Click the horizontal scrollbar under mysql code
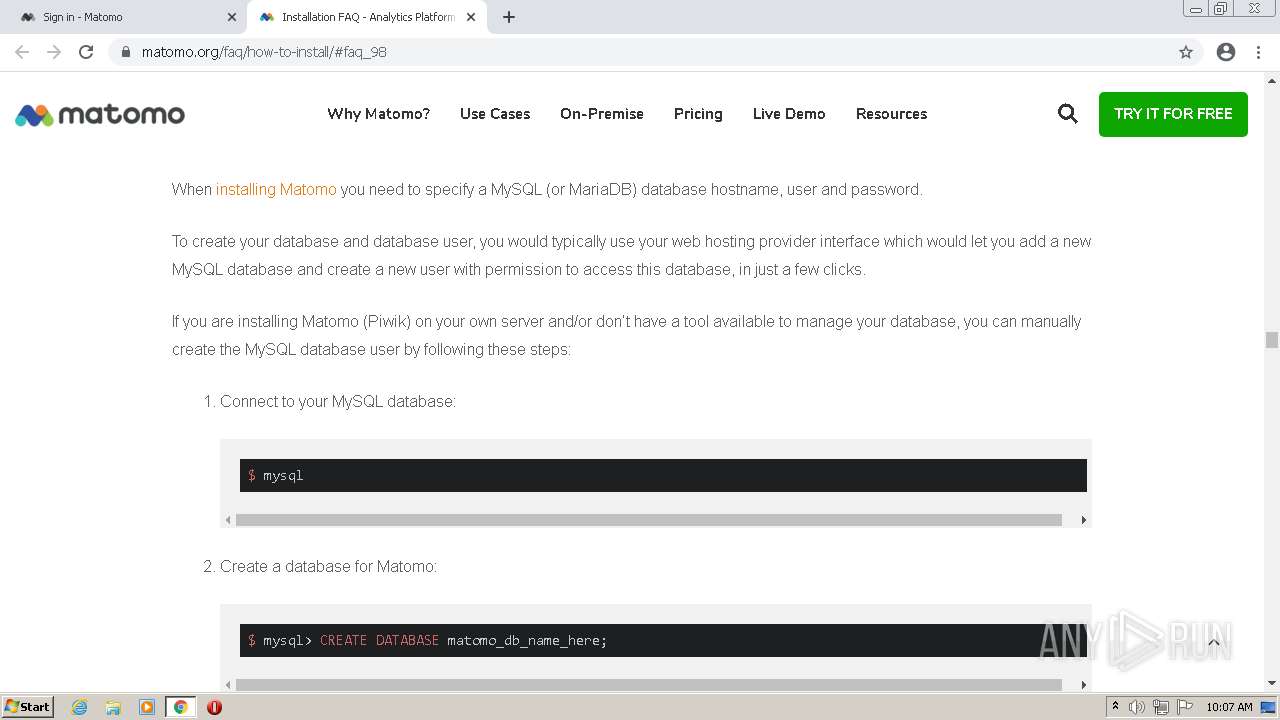This screenshot has height=720, width=1280. coord(648,520)
